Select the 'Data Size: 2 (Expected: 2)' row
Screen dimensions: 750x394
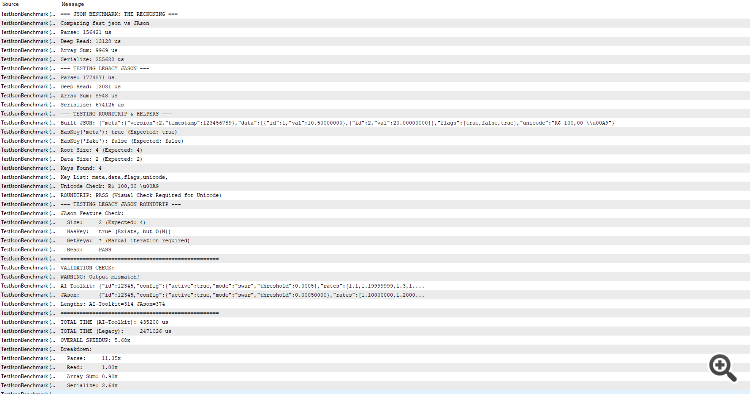[375, 159]
